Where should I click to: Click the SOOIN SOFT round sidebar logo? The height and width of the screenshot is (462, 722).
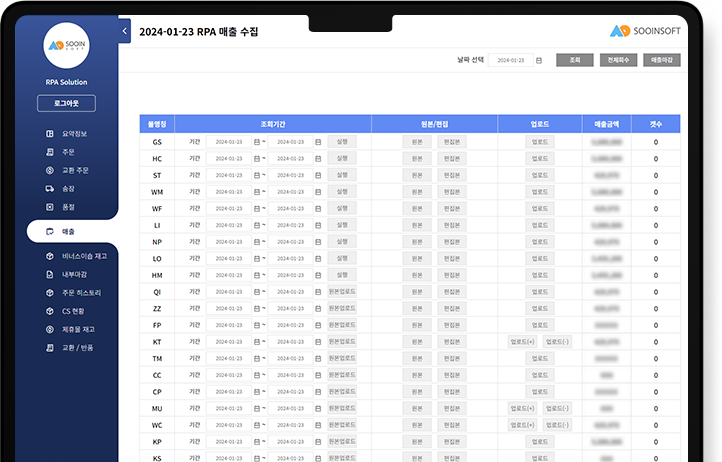click(66, 45)
